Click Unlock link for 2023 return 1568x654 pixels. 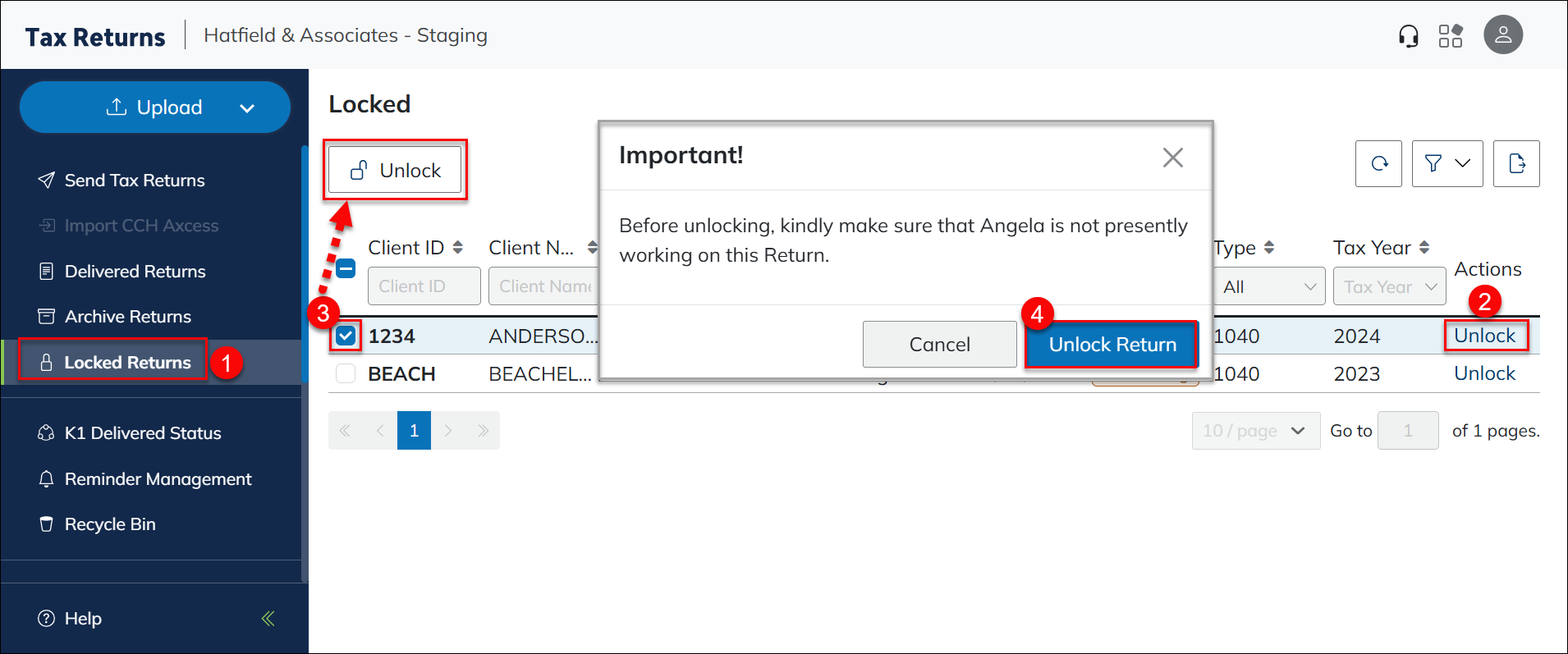(x=1484, y=374)
